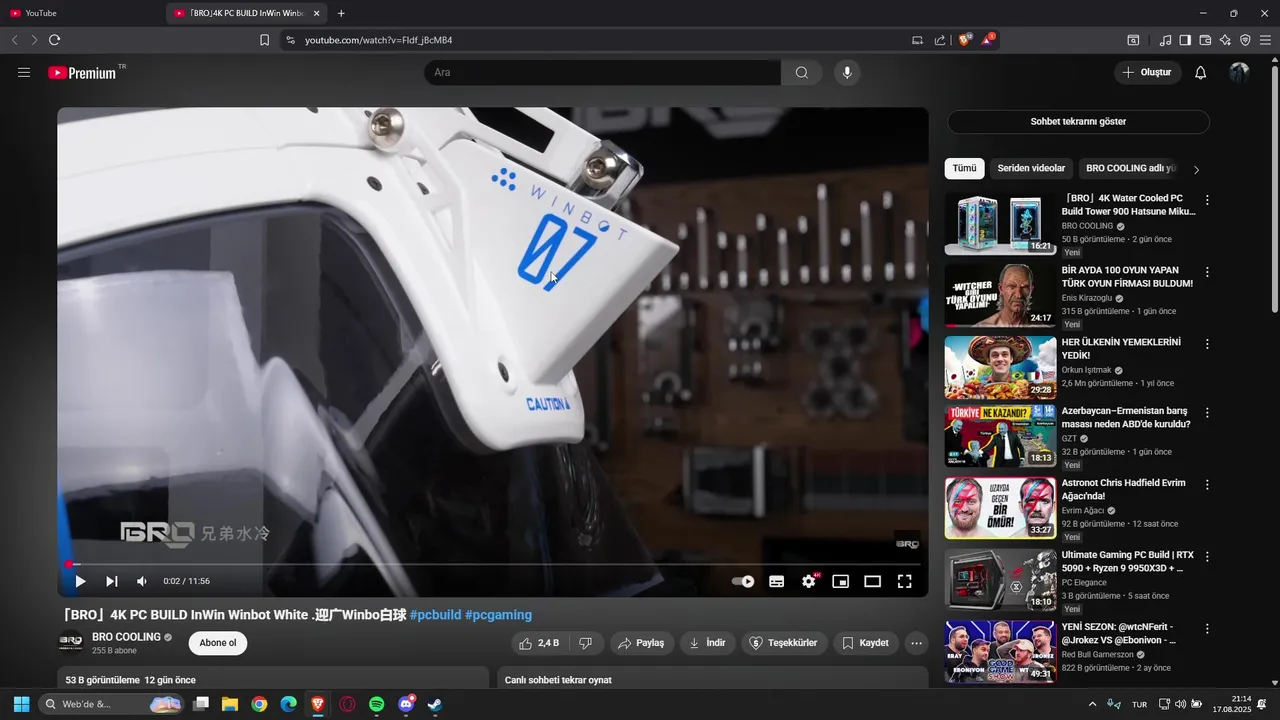Open options for Azerbaycan–Ermenistan video
1280x720 pixels.
(1207, 413)
